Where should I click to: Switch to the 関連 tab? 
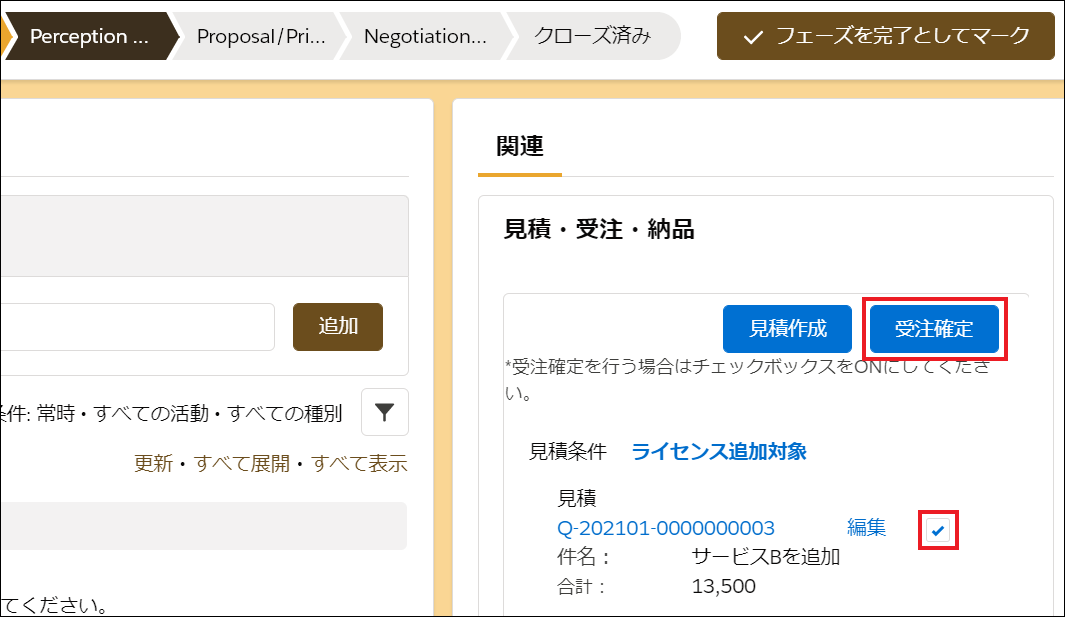point(520,146)
